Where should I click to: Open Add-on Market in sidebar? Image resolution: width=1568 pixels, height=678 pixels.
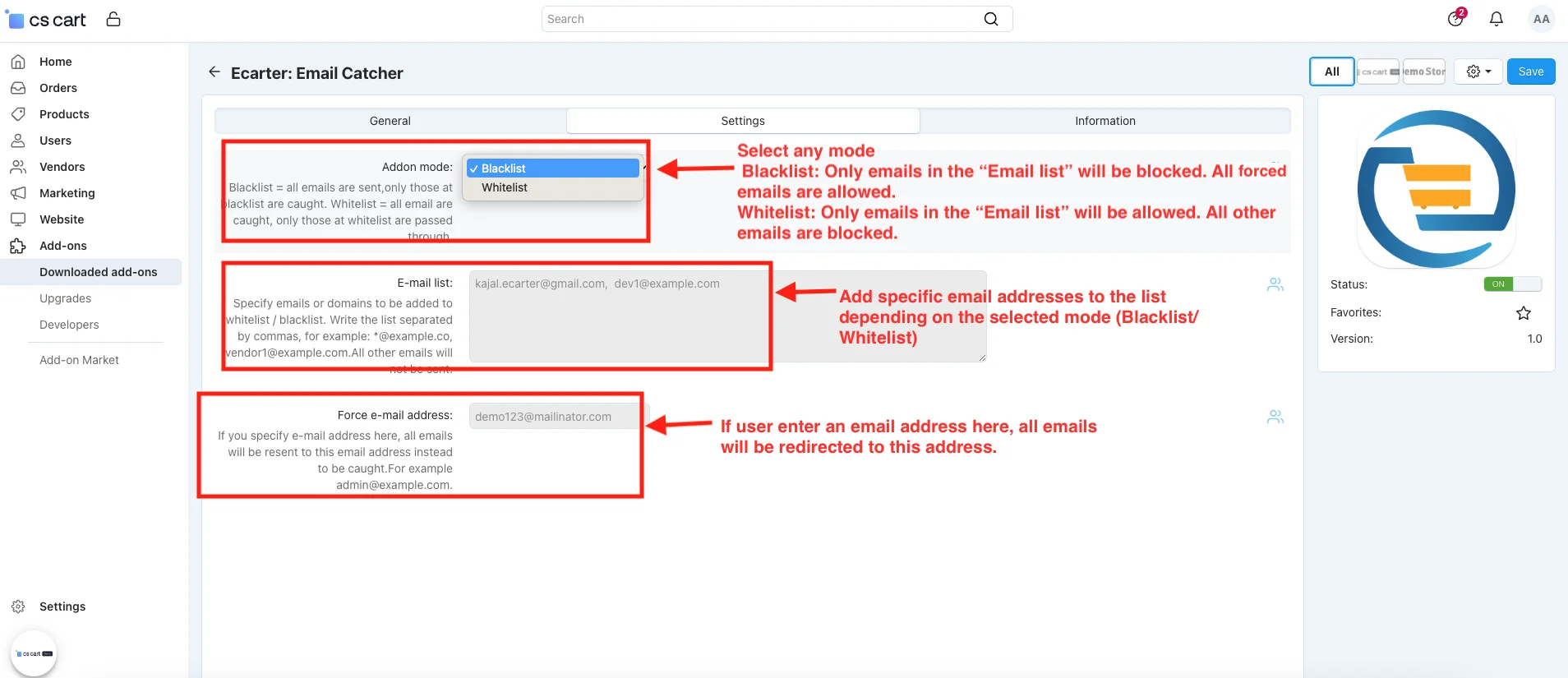coord(79,360)
